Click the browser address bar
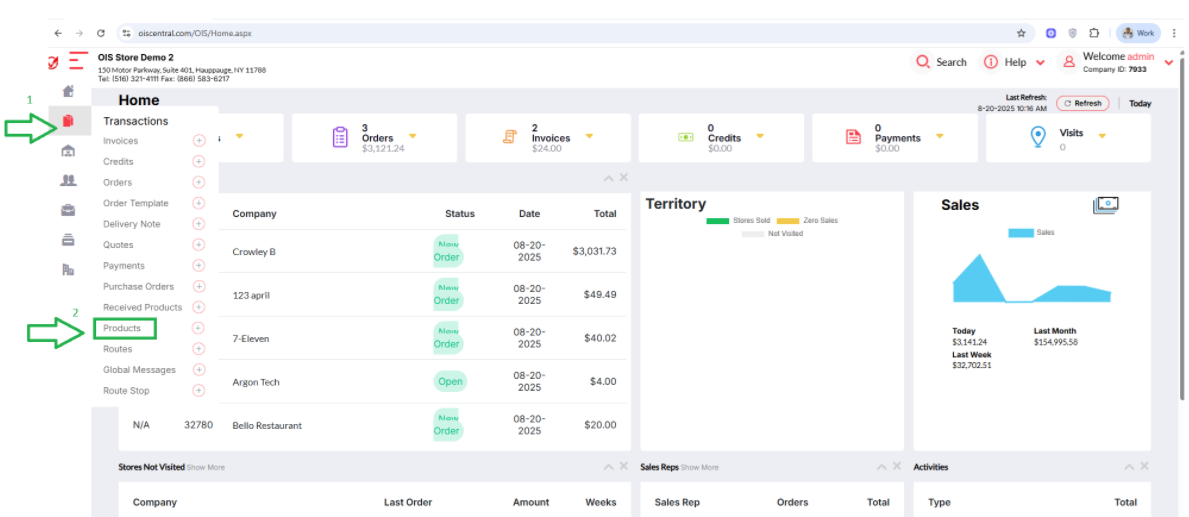The width and height of the screenshot is (1189, 517). click(x=569, y=33)
